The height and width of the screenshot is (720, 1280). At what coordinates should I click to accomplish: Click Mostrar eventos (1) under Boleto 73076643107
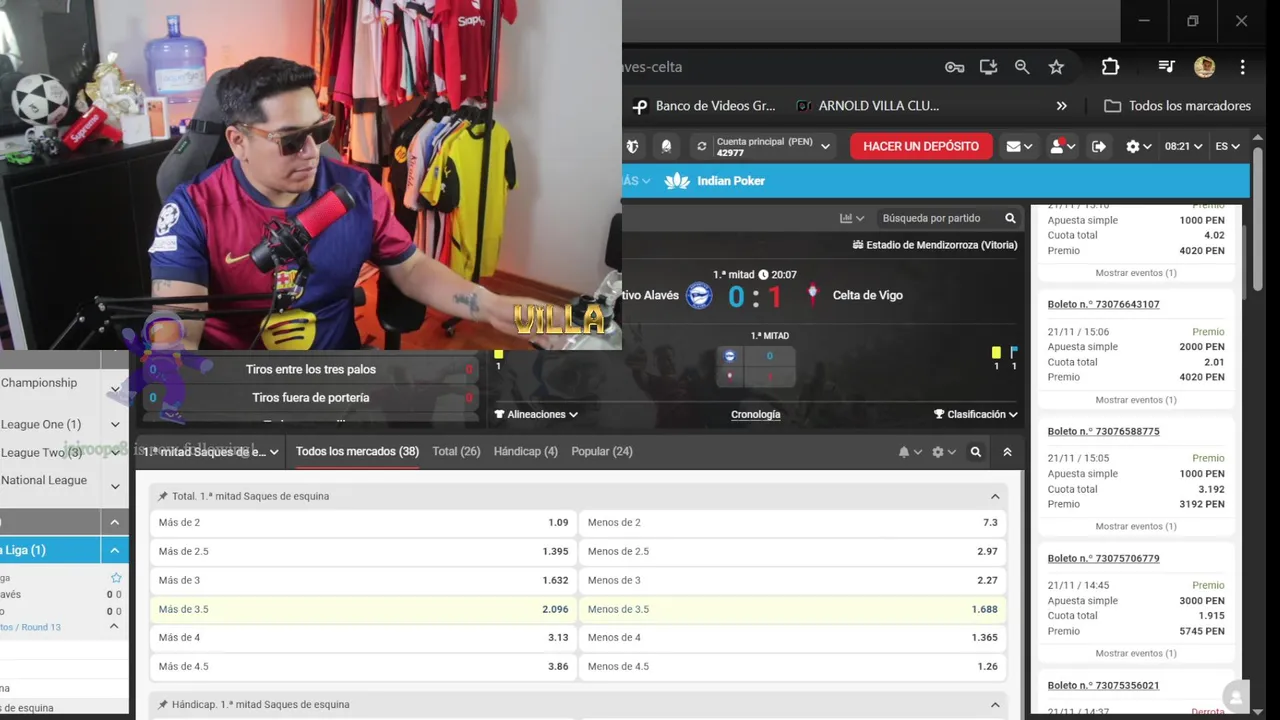coord(1135,400)
